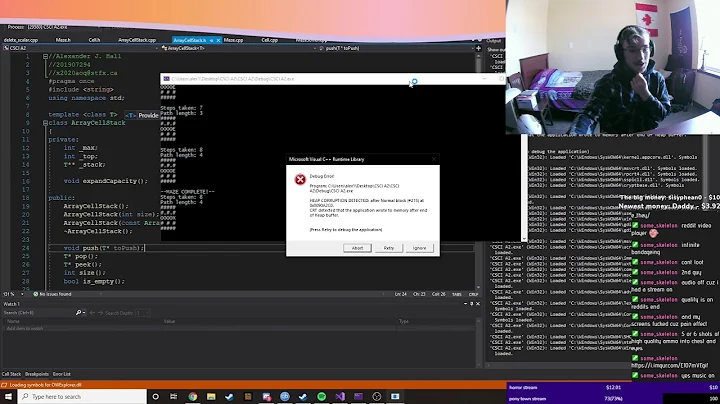Viewport: 720px width, 404px height.
Task: Open Visual Studio from the taskbar
Action: pos(340,397)
